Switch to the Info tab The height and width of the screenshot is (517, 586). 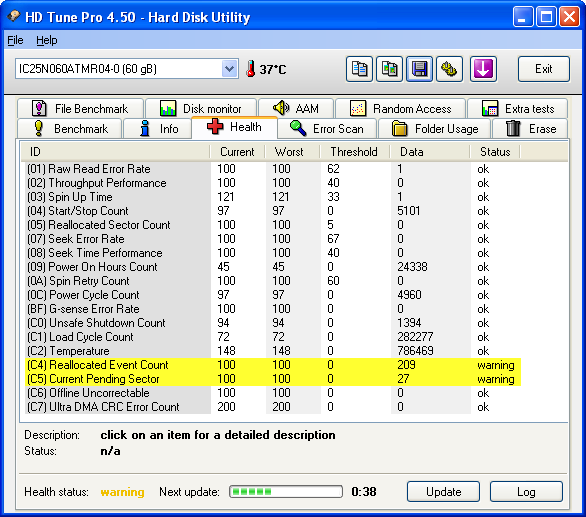pos(157,129)
